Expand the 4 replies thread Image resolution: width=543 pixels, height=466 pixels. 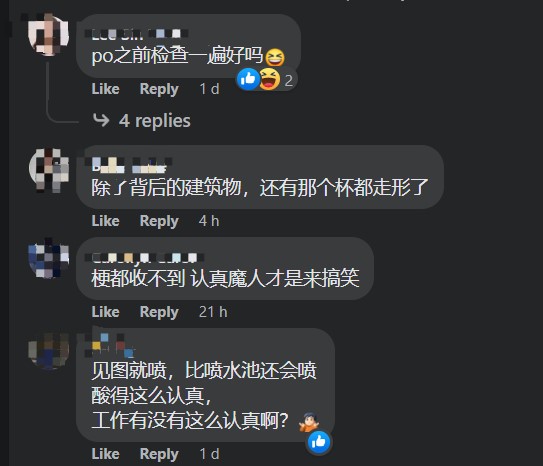coord(154,121)
